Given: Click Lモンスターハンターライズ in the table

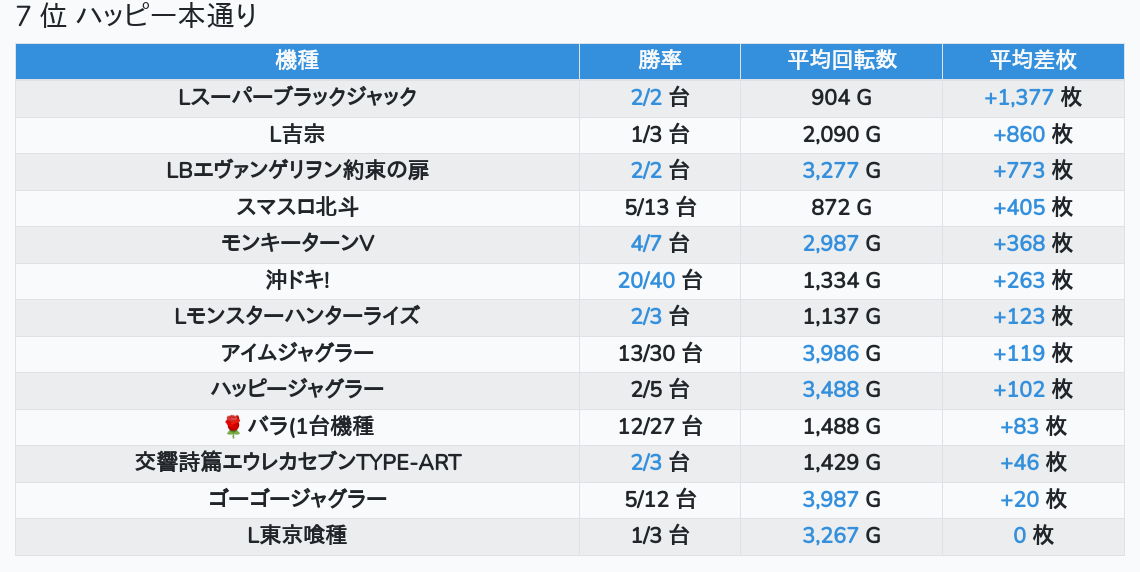Looking at the screenshot, I should (x=297, y=317).
